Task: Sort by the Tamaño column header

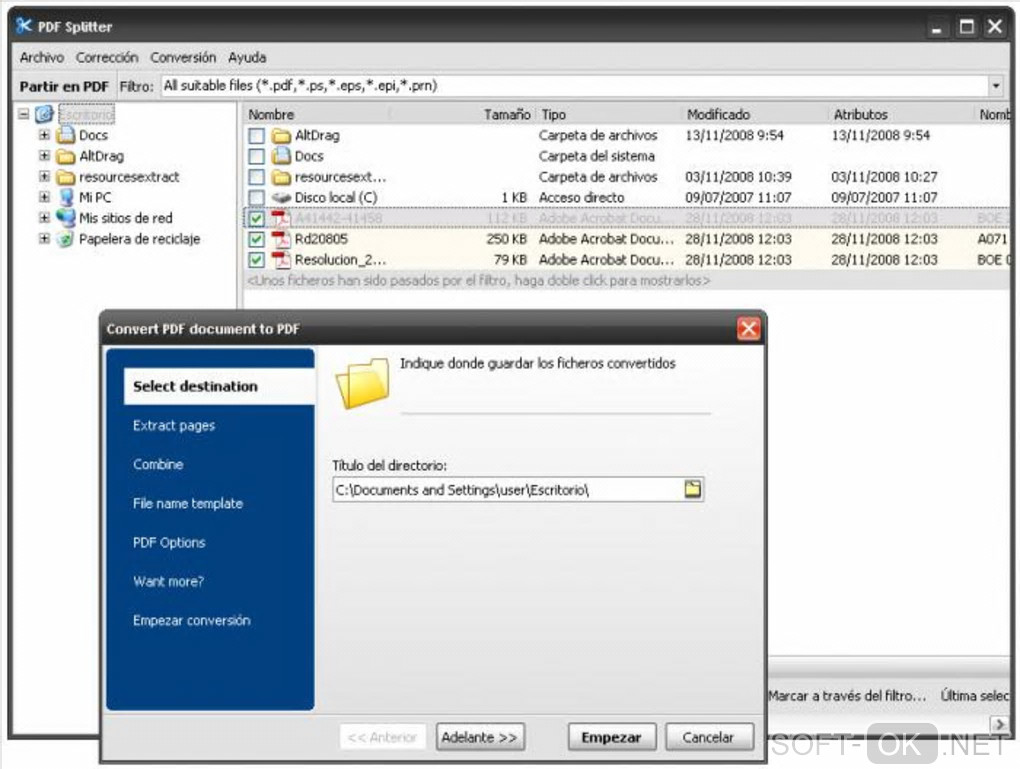Action: click(505, 115)
